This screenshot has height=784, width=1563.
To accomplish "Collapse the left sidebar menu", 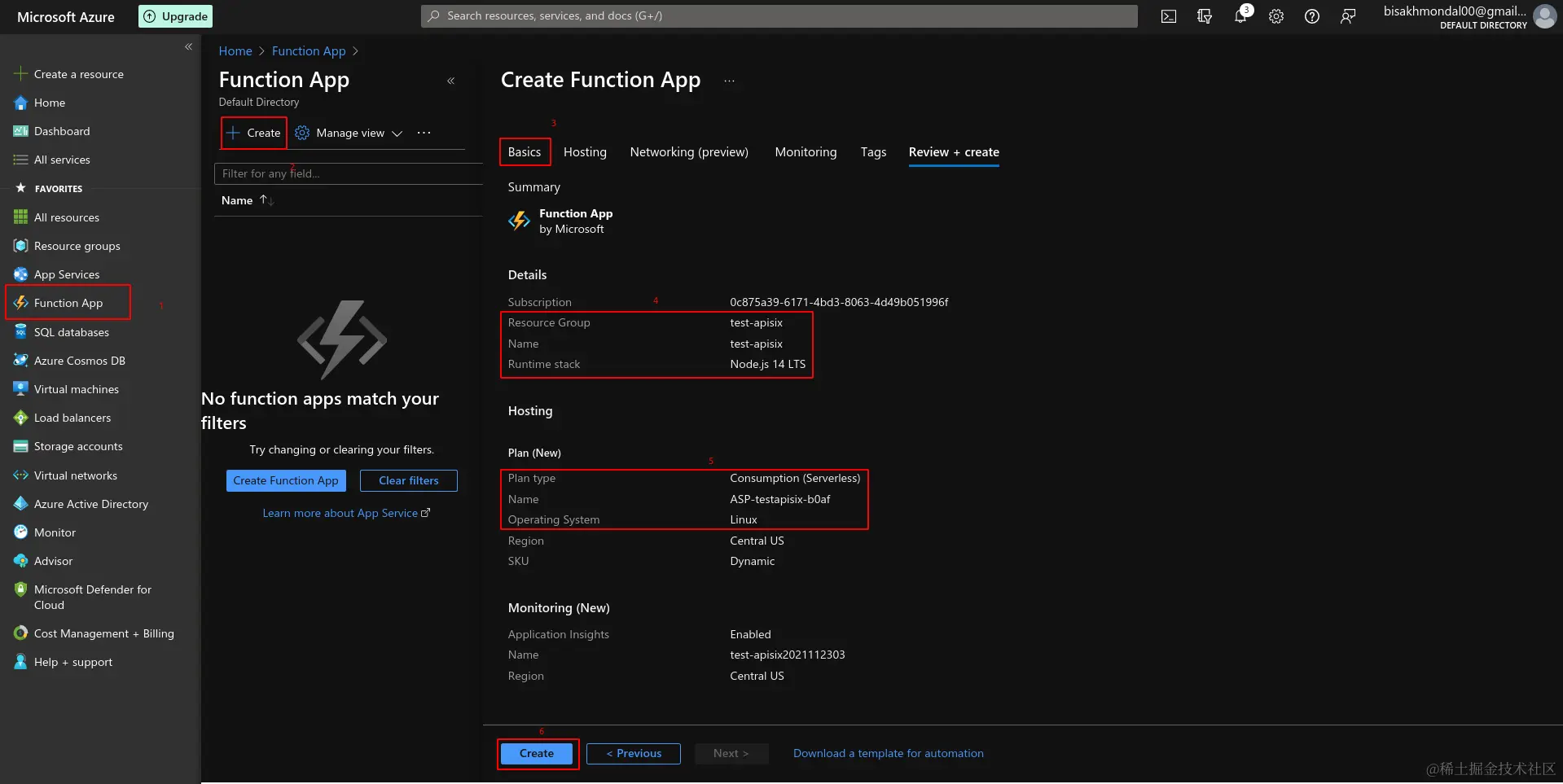I will point(188,46).
